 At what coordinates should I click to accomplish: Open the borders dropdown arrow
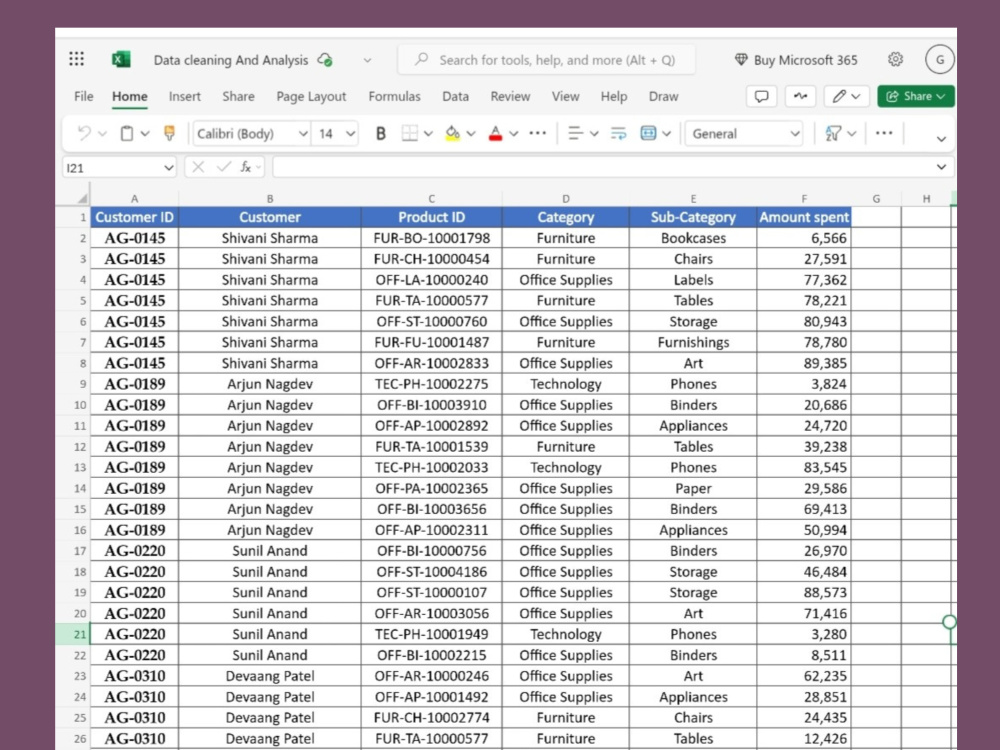pos(428,133)
